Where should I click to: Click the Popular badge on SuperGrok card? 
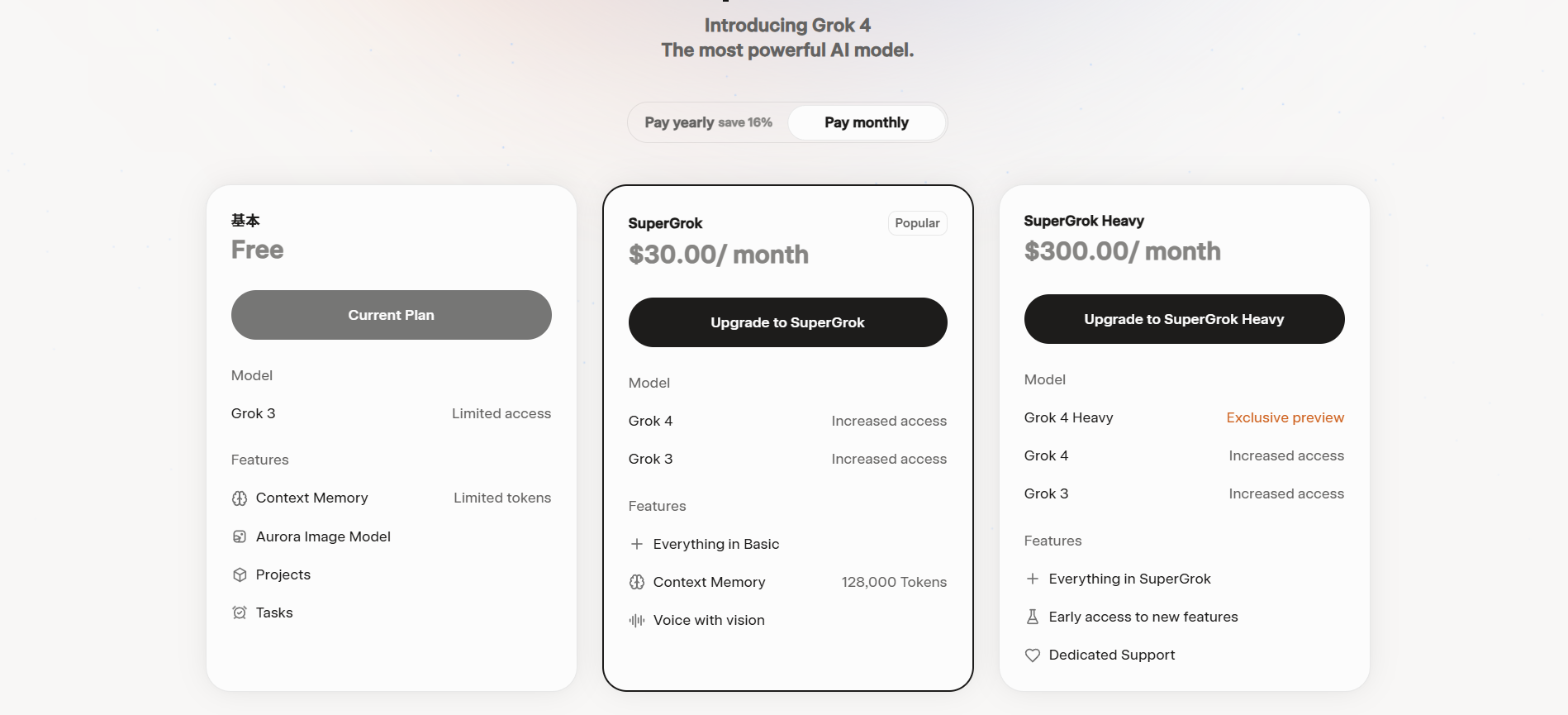(x=917, y=223)
